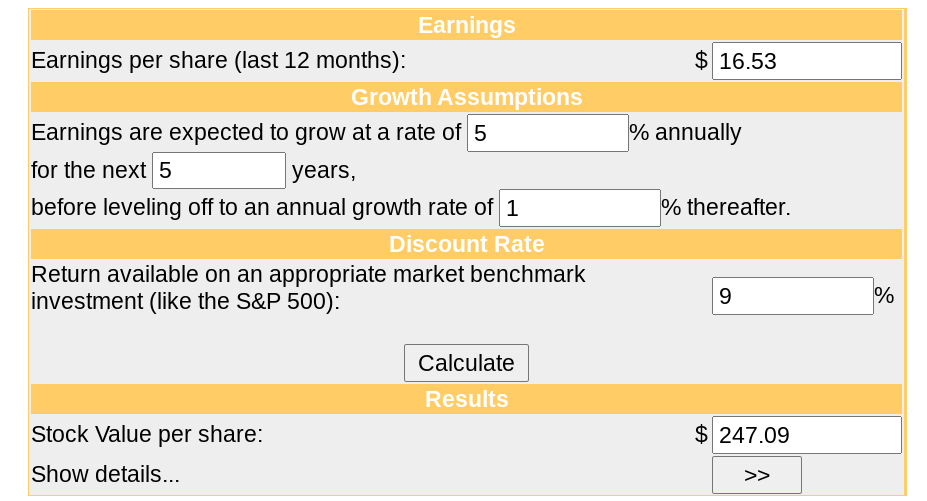Click the Discount Rate section header
Viewport: 927px width, 501px height.
tap(466, 244)
